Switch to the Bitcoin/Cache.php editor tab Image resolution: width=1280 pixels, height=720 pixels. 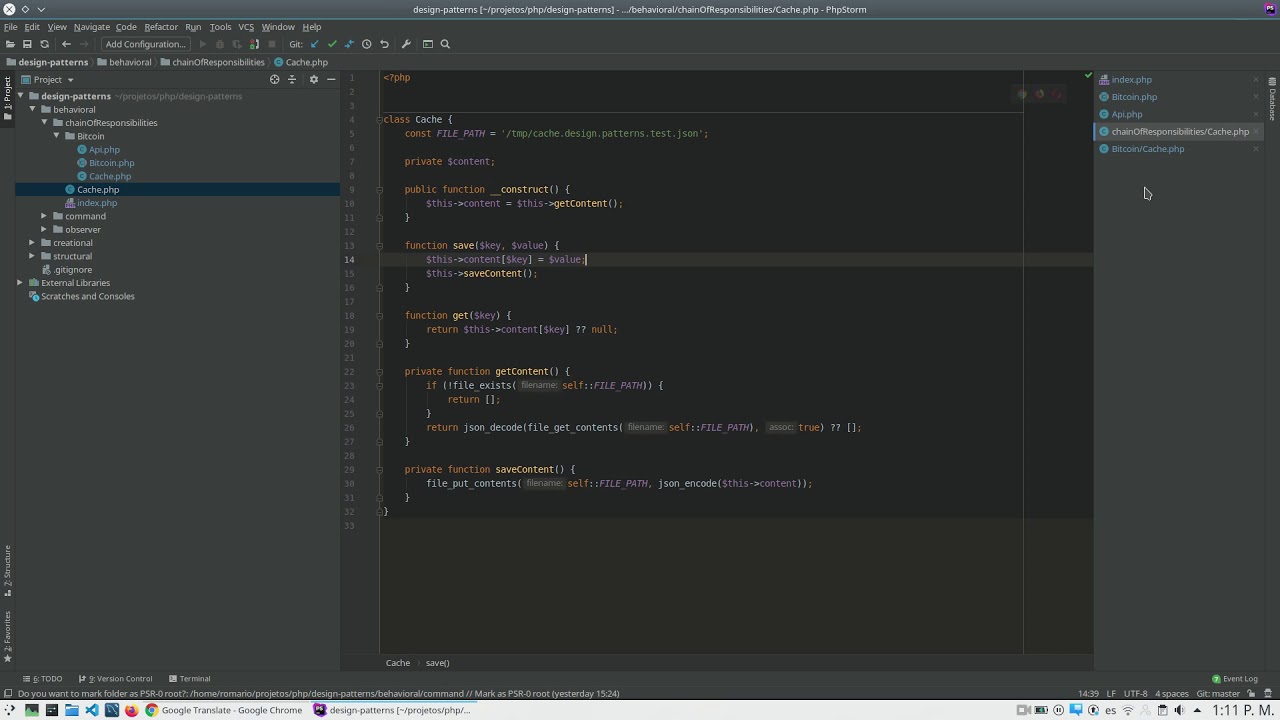[x=1147, y=149]
